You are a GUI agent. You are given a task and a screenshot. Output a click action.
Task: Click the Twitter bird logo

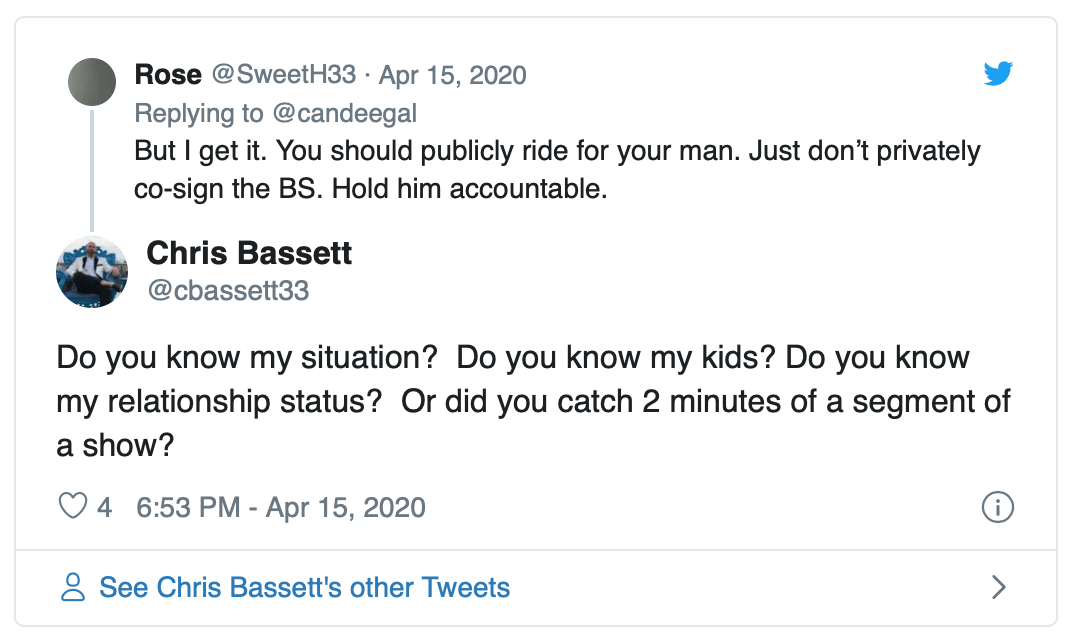pyautogui.click(x=998, y=74)
